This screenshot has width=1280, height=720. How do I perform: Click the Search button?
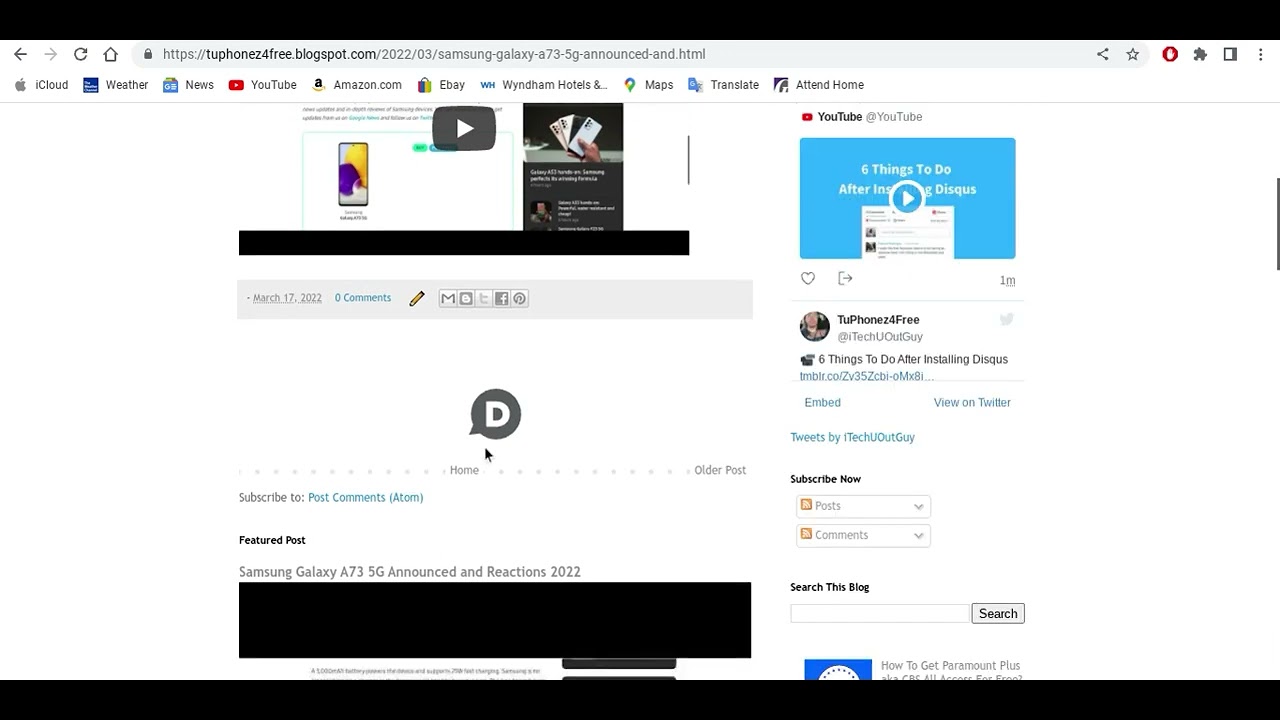click(x=998, y=613)
